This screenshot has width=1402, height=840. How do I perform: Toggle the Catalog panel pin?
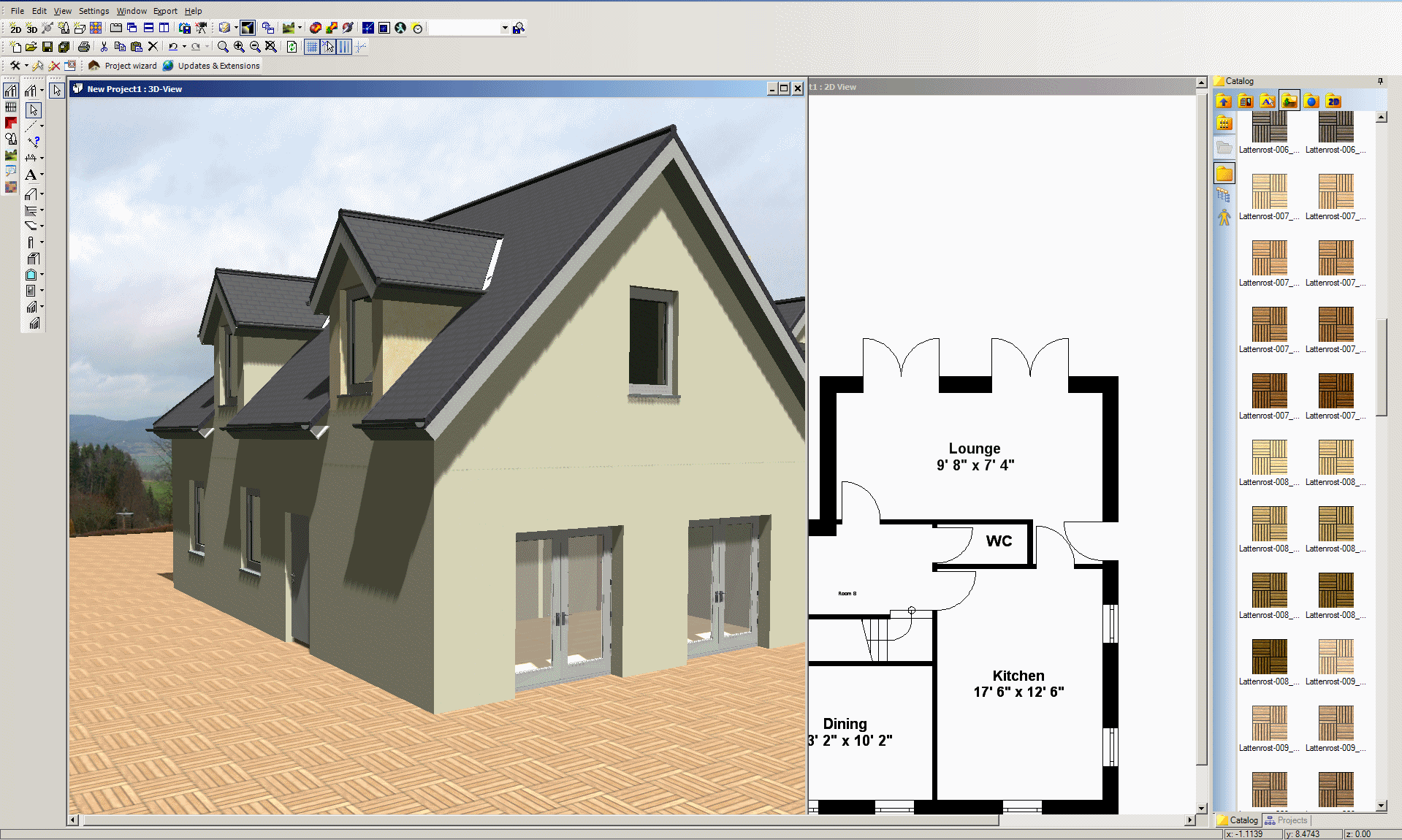[1380, 81]
